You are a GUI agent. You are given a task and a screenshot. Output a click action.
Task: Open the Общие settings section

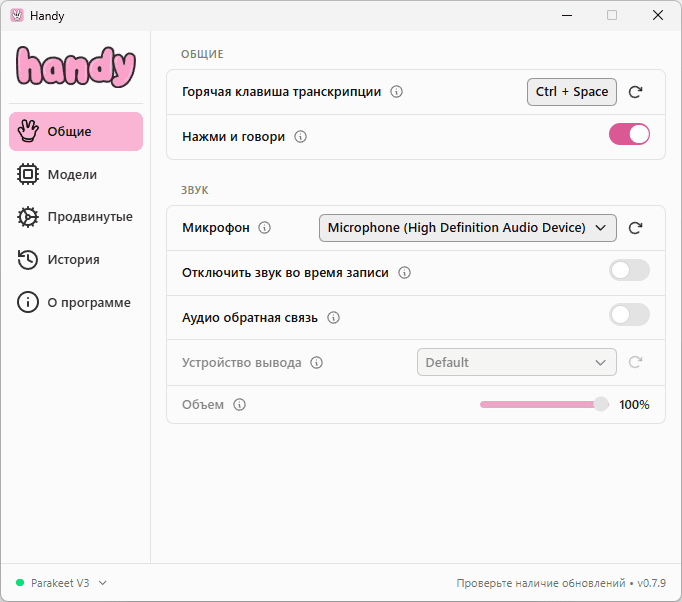[76, 131]
